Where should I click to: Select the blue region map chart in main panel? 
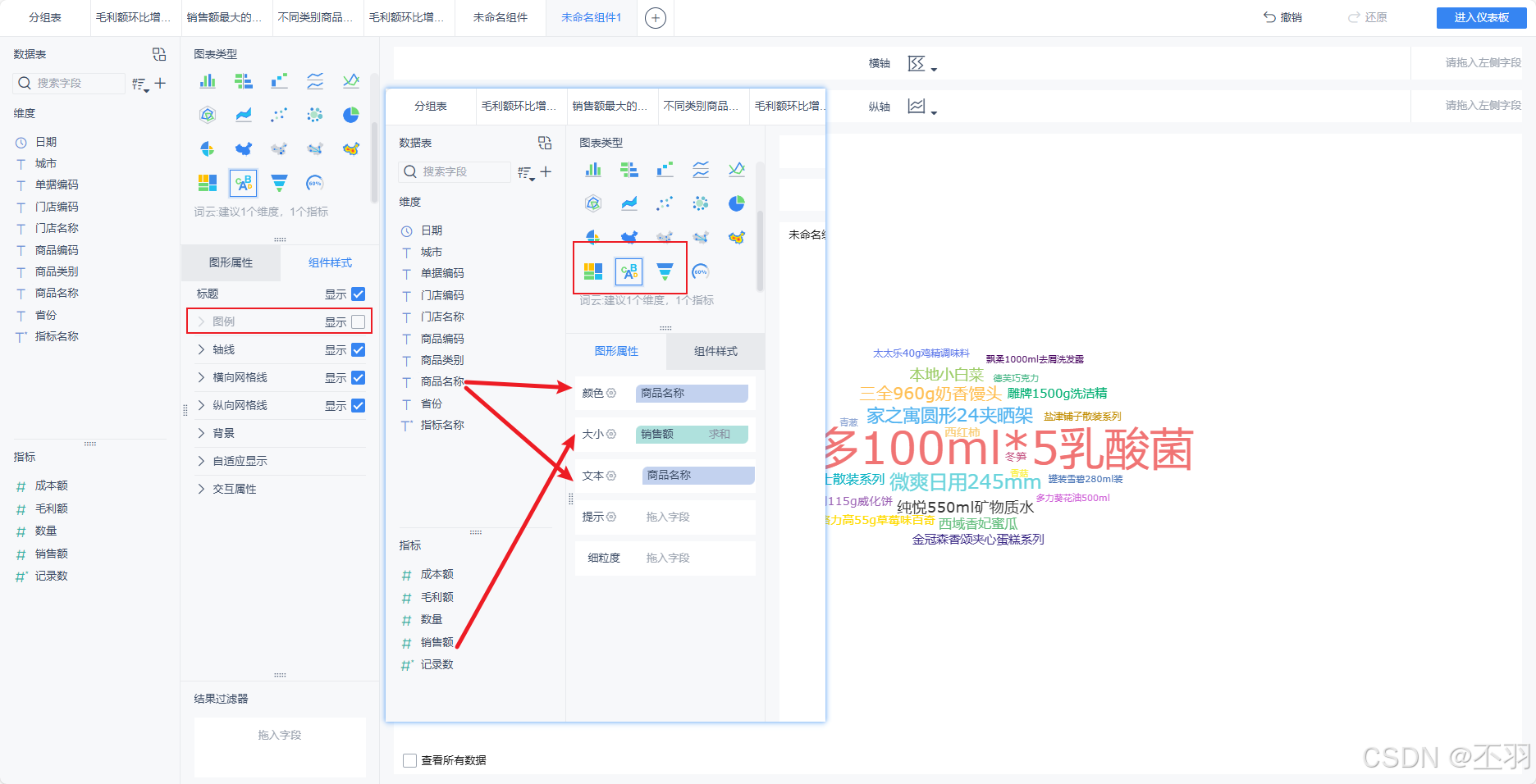point(244,148)
